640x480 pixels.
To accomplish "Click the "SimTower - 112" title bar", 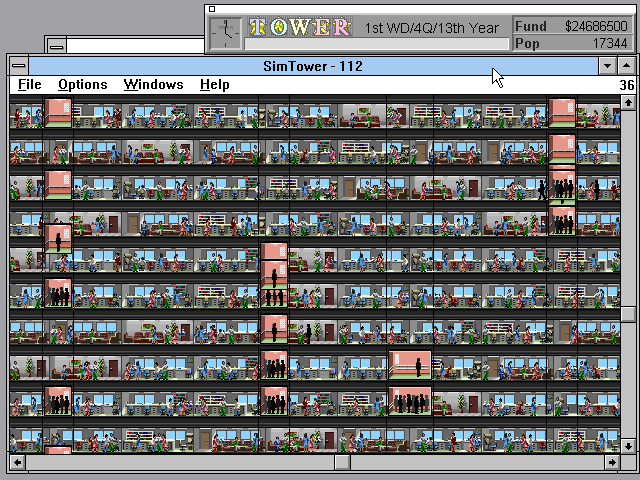I will pyautogui.click(x=313, y=66).
